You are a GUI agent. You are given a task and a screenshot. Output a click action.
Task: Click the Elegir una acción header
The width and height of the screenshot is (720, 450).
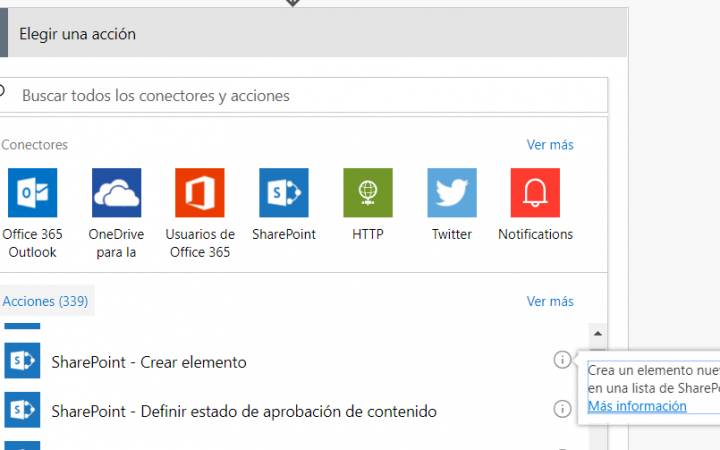tap(314, 33)
